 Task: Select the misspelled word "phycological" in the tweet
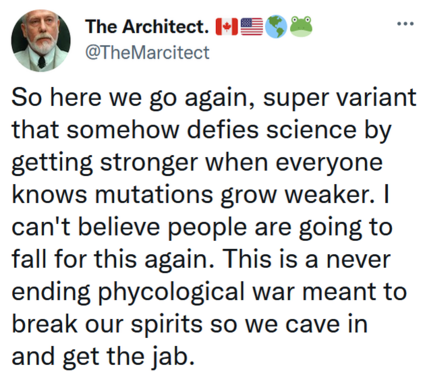click(x=171, y=292)
